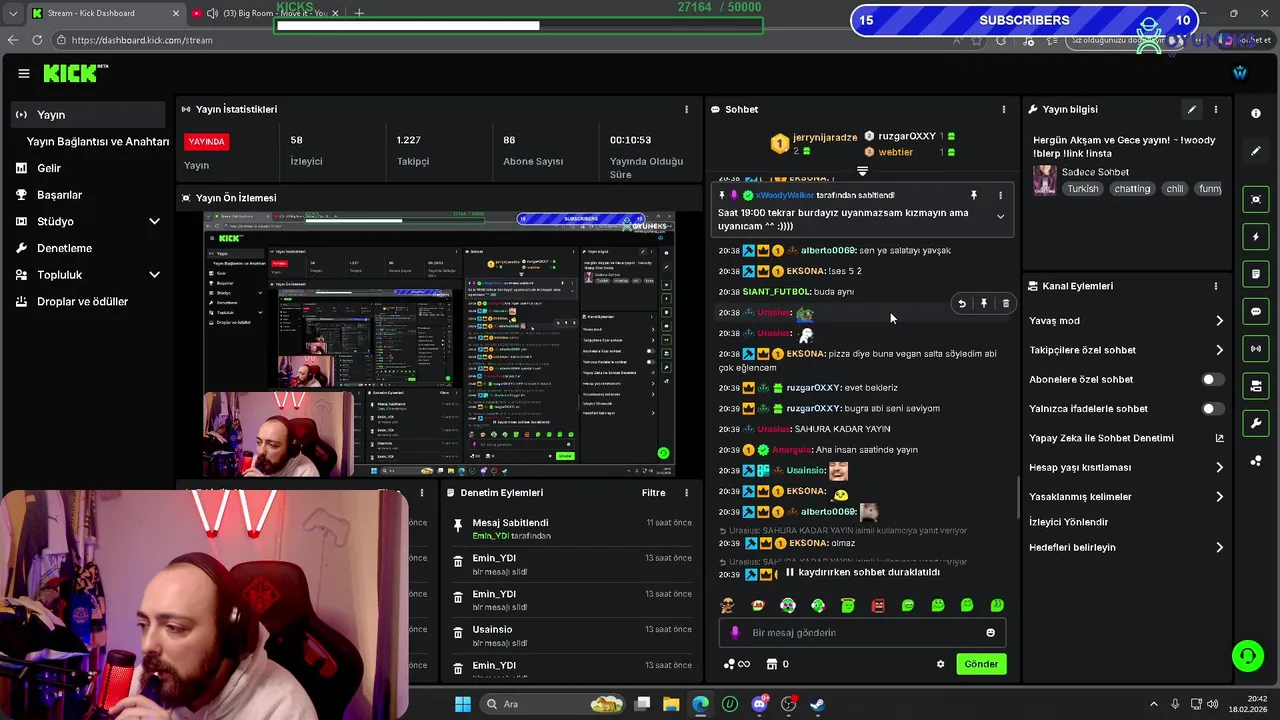Viewport: 1280px width, 720px height.
Task: Open Hesap yaşı kısıtlaması settings
Action: pos(1126,467)
